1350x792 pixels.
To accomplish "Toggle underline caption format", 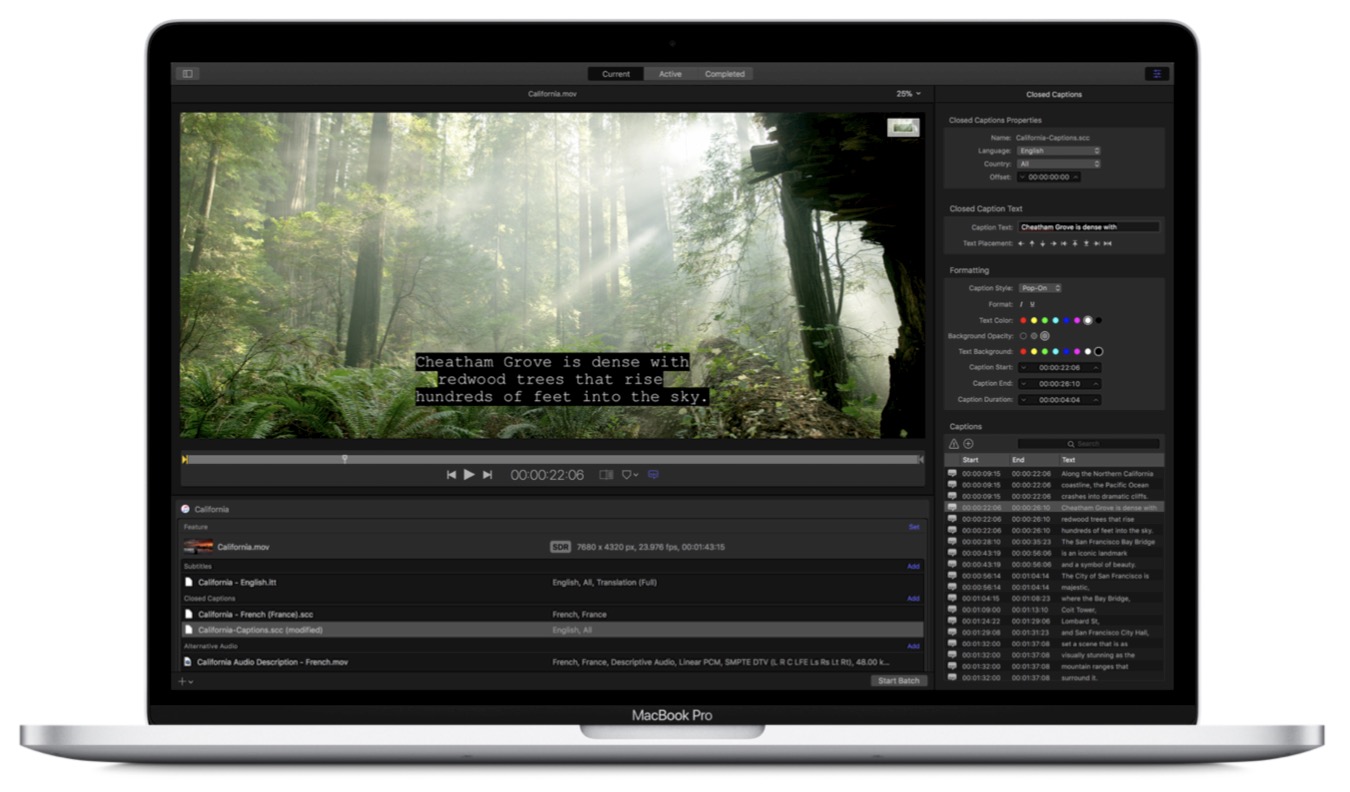I will pyautogui.click(x=1032, y=304).
